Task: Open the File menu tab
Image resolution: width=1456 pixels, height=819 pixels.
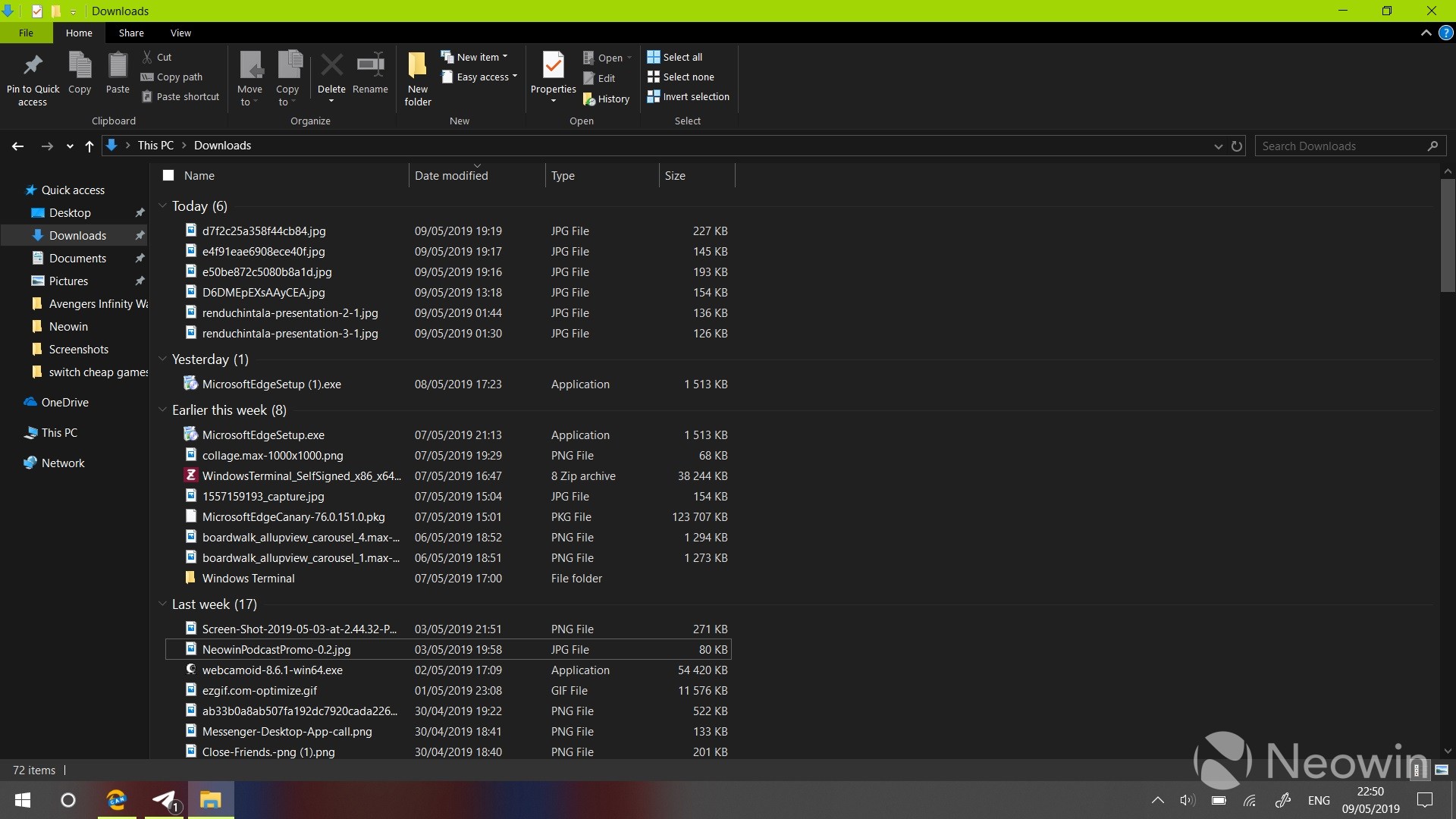Action: 26,33
